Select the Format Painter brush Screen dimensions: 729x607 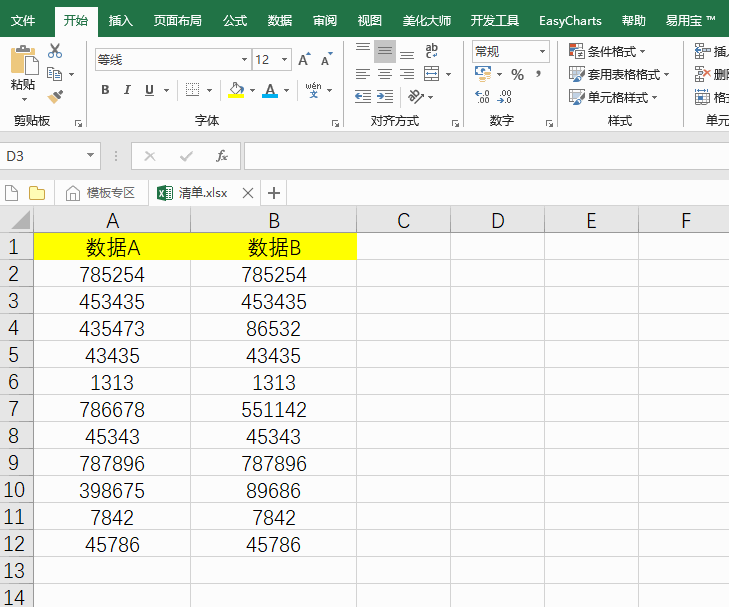point(55,97)
